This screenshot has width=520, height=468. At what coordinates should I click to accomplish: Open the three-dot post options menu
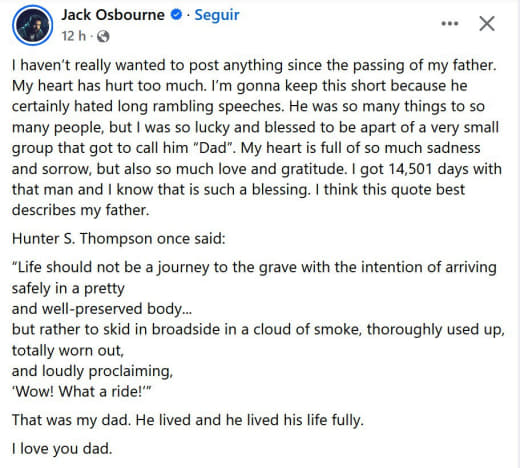click(450, 23)
